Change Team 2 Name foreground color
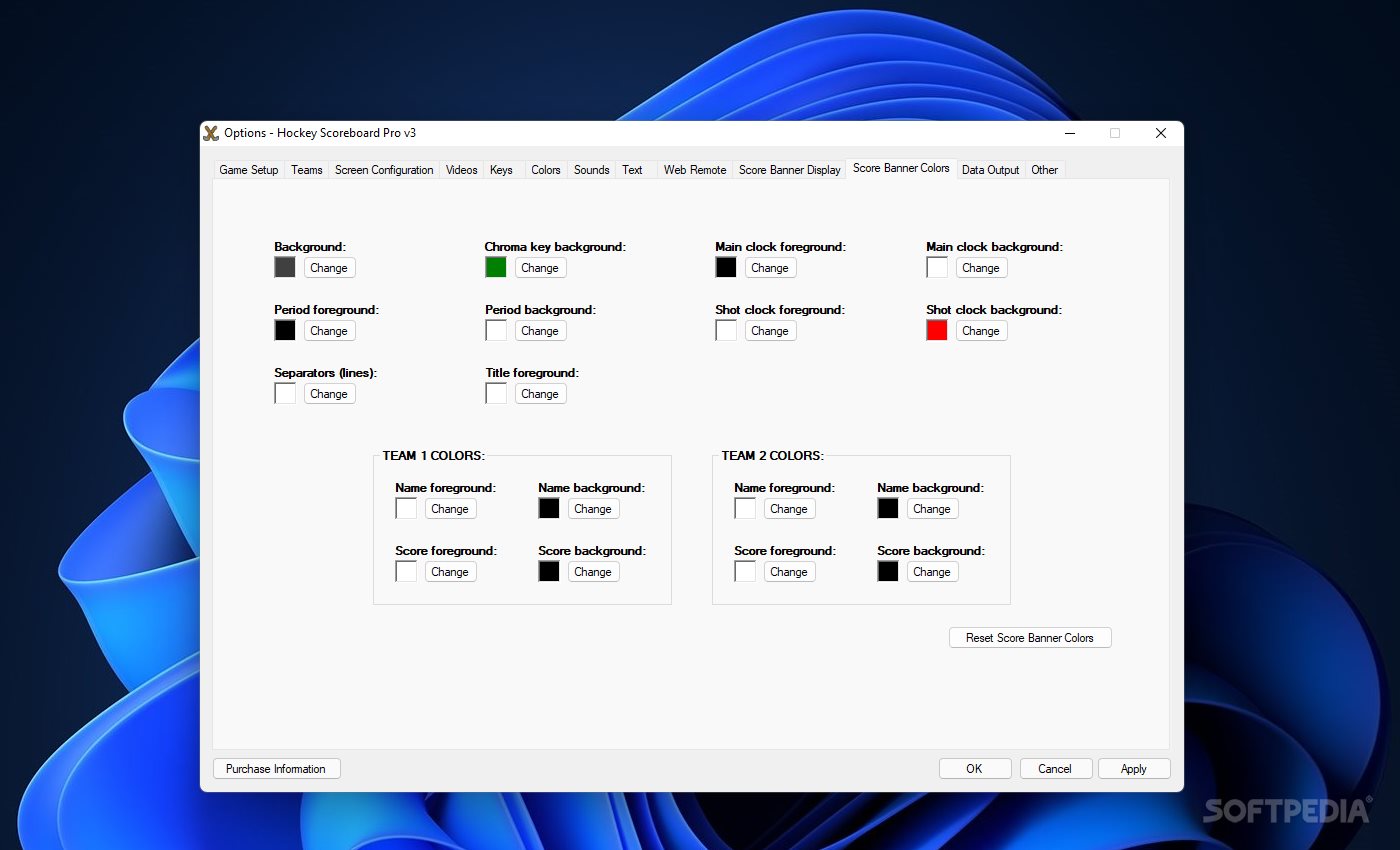The image size is (1400, 850). pyautogui.click(x=789, y=509)
